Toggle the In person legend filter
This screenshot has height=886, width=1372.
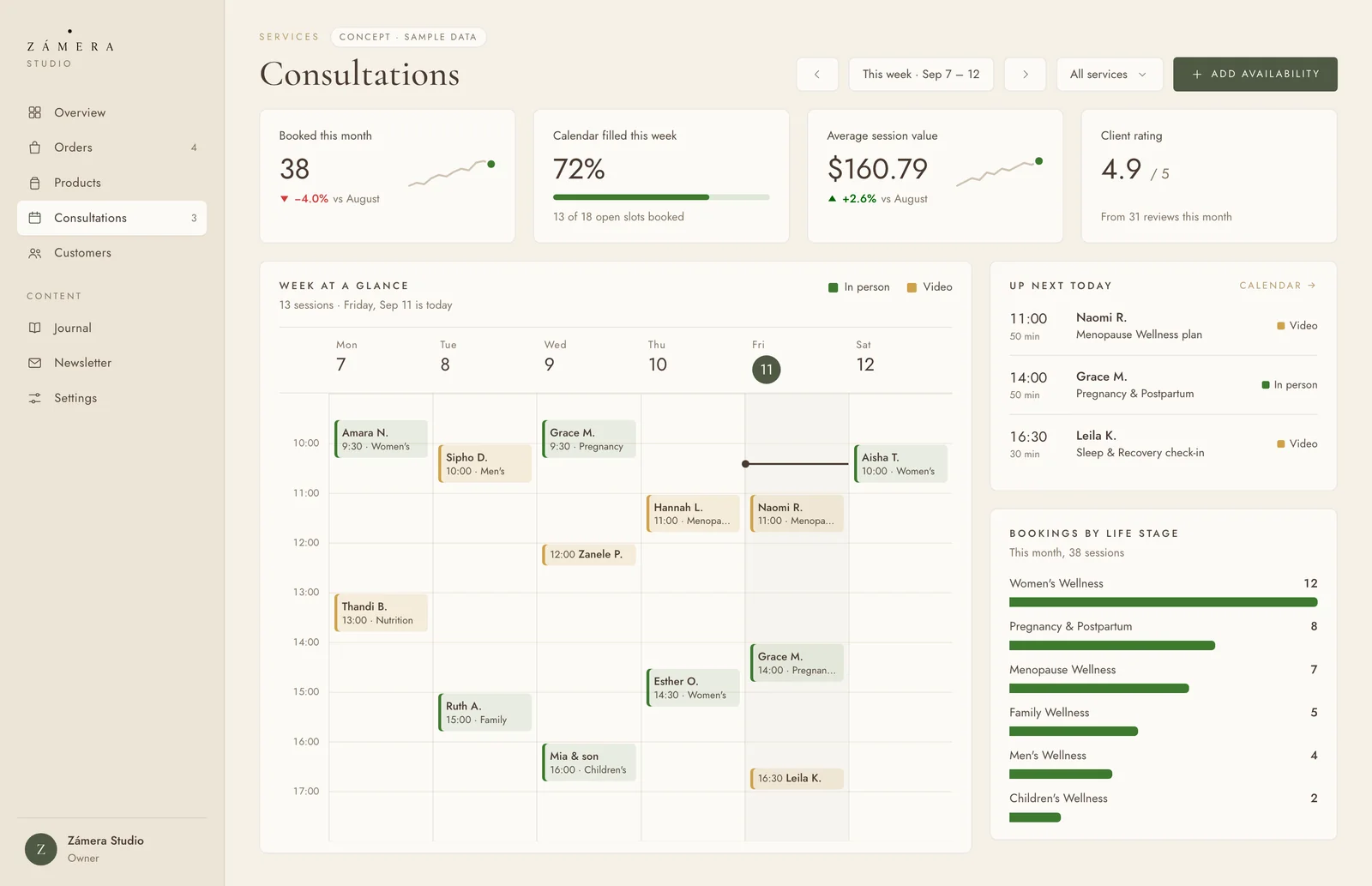(859, 287)
